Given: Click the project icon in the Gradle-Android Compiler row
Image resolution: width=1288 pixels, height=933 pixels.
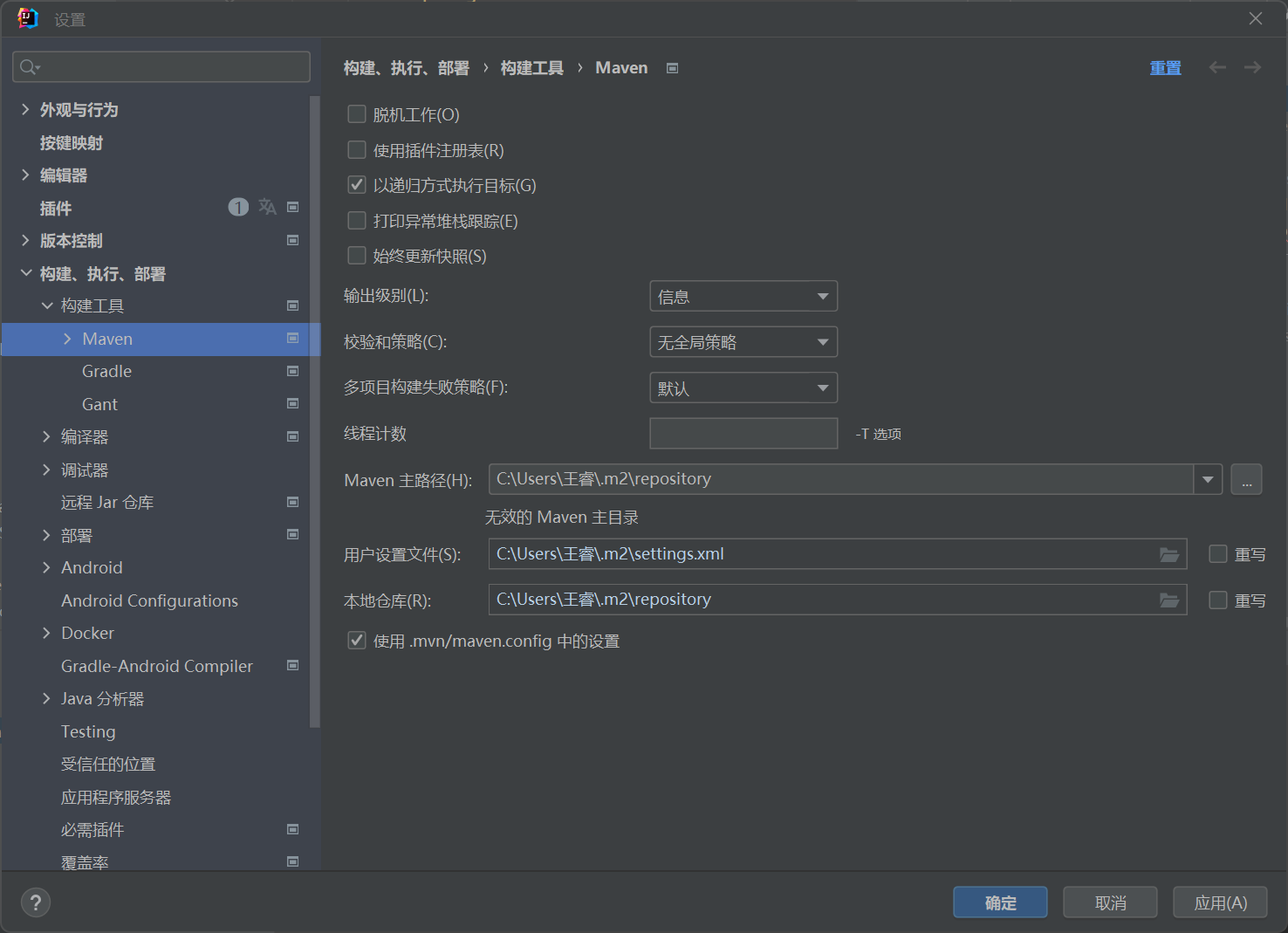Looking at the screenshot, I should [293, 665].
